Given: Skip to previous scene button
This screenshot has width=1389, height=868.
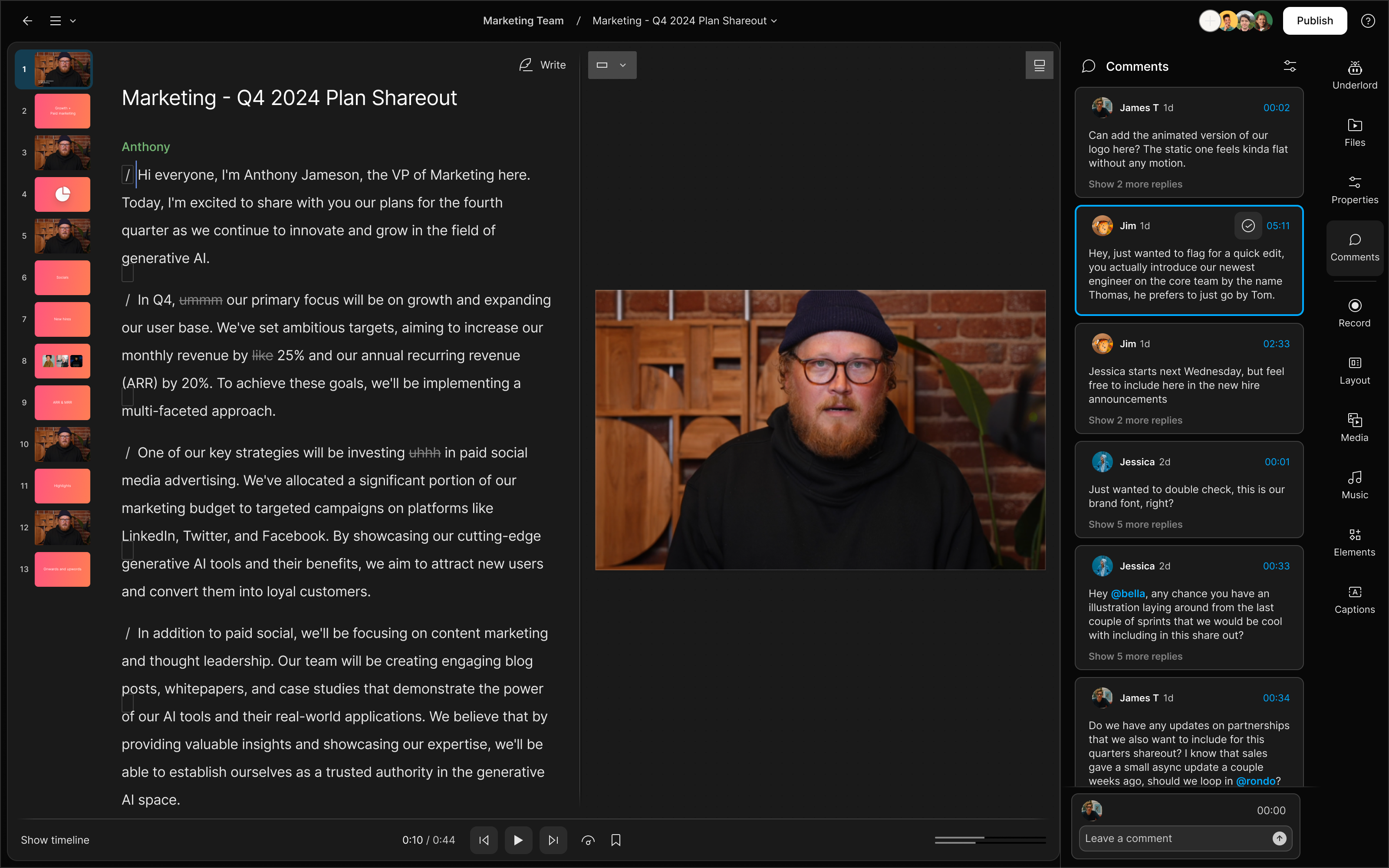Looking at the screenshot, I should tap(484, 840).
